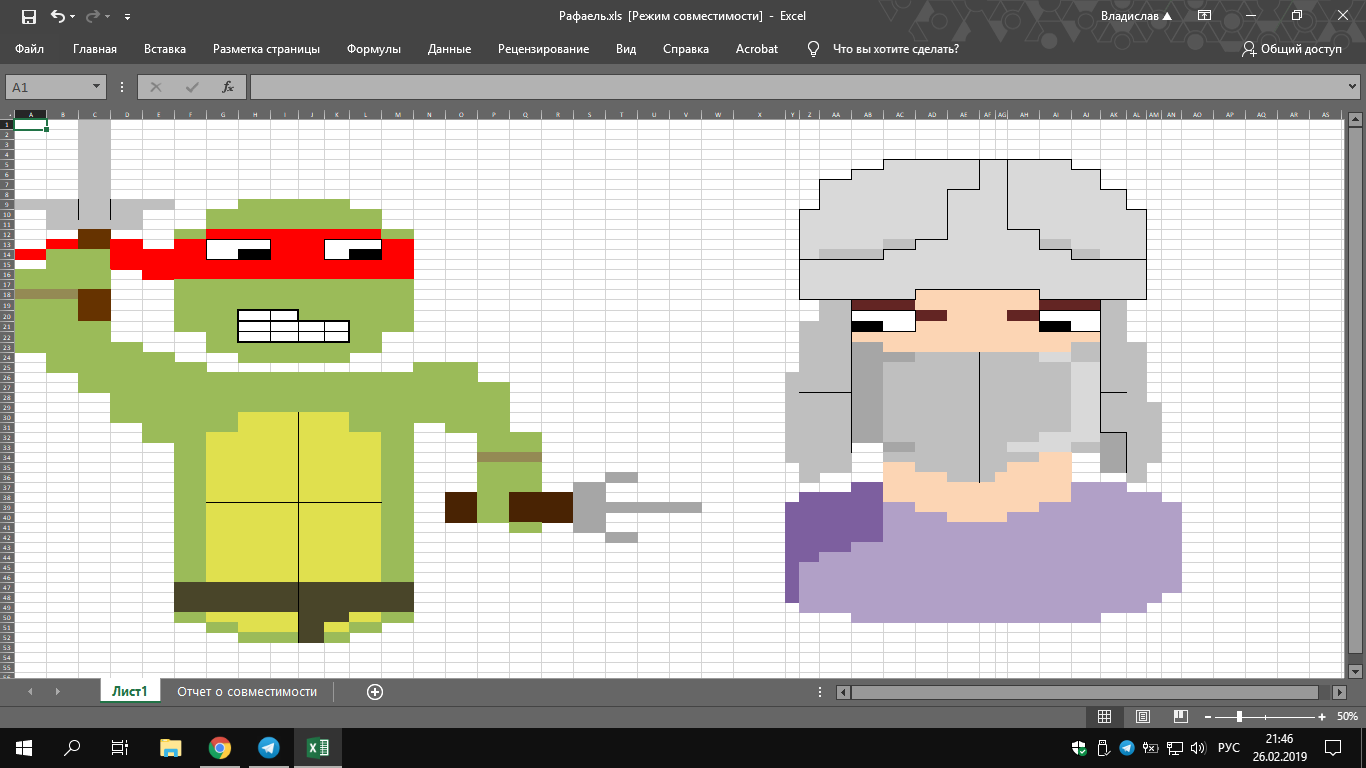Click the Undo arrow icon
The width and height of the screenshot is (1366, 768).
[58, 16]
